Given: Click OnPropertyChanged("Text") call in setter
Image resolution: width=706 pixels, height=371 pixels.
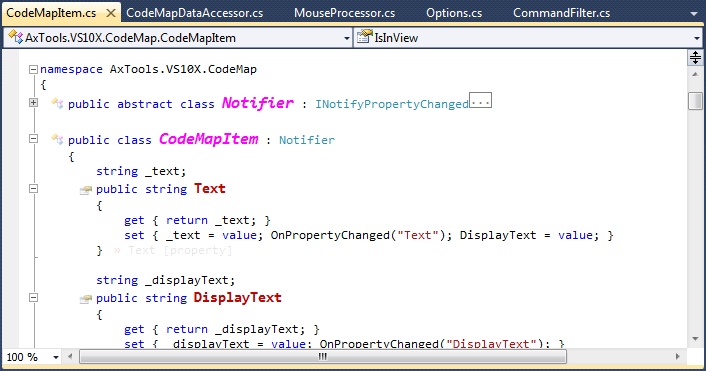Looking at the screenshot, I should tap(358, 235).
